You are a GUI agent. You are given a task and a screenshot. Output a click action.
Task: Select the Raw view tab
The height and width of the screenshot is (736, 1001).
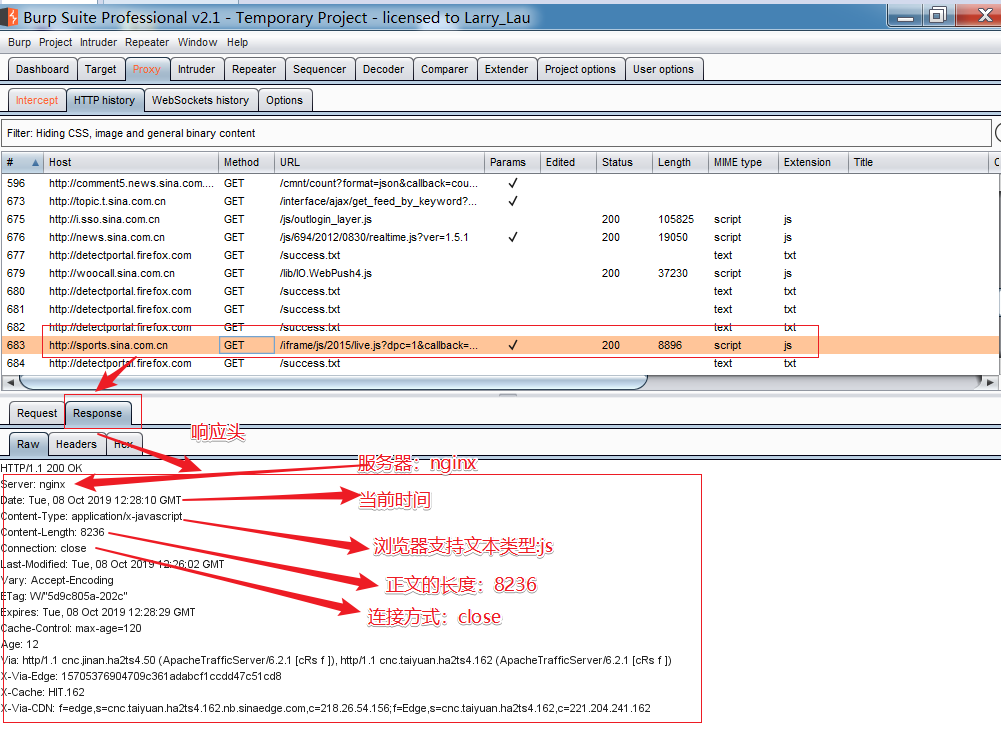click(x=28, y=444)
